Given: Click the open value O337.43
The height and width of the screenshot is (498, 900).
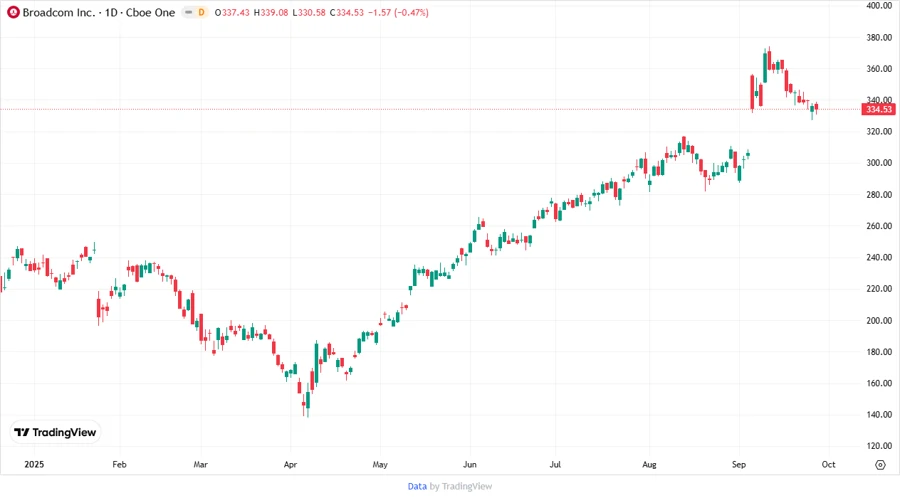Looking at the screenshot, I should [232, 13].
